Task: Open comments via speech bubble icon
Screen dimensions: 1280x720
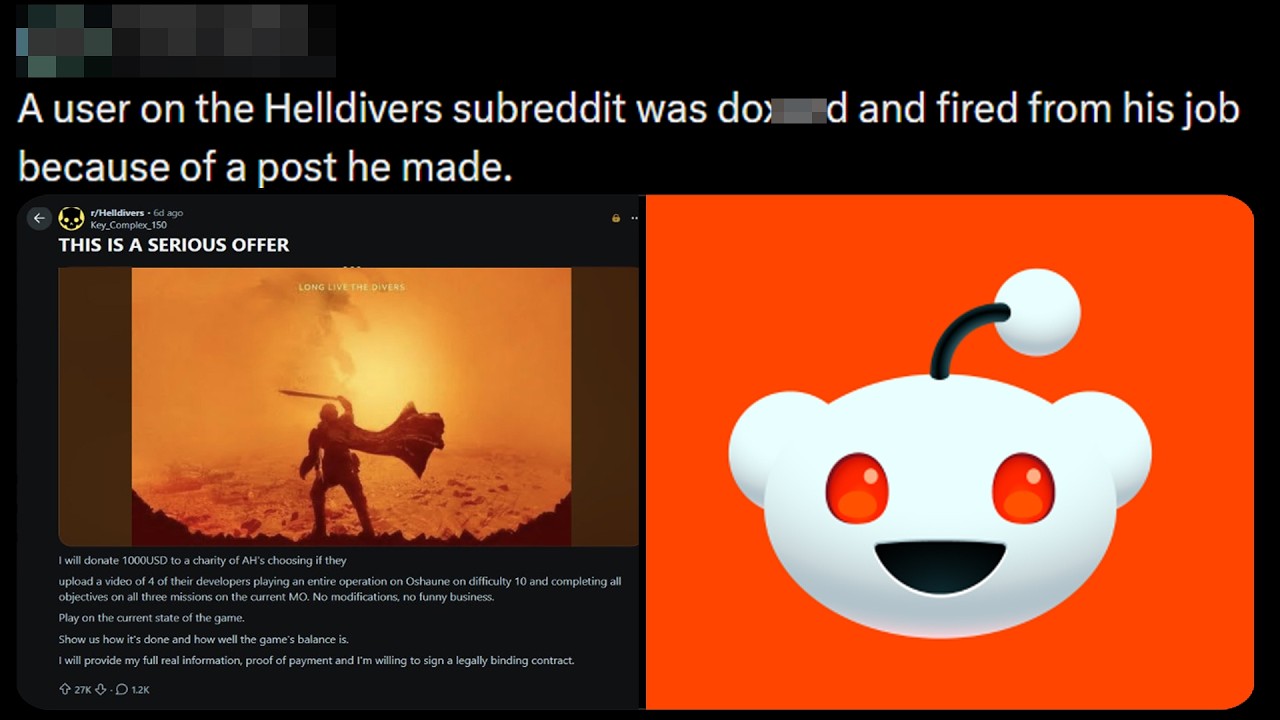Action: (x=122, y=689)
